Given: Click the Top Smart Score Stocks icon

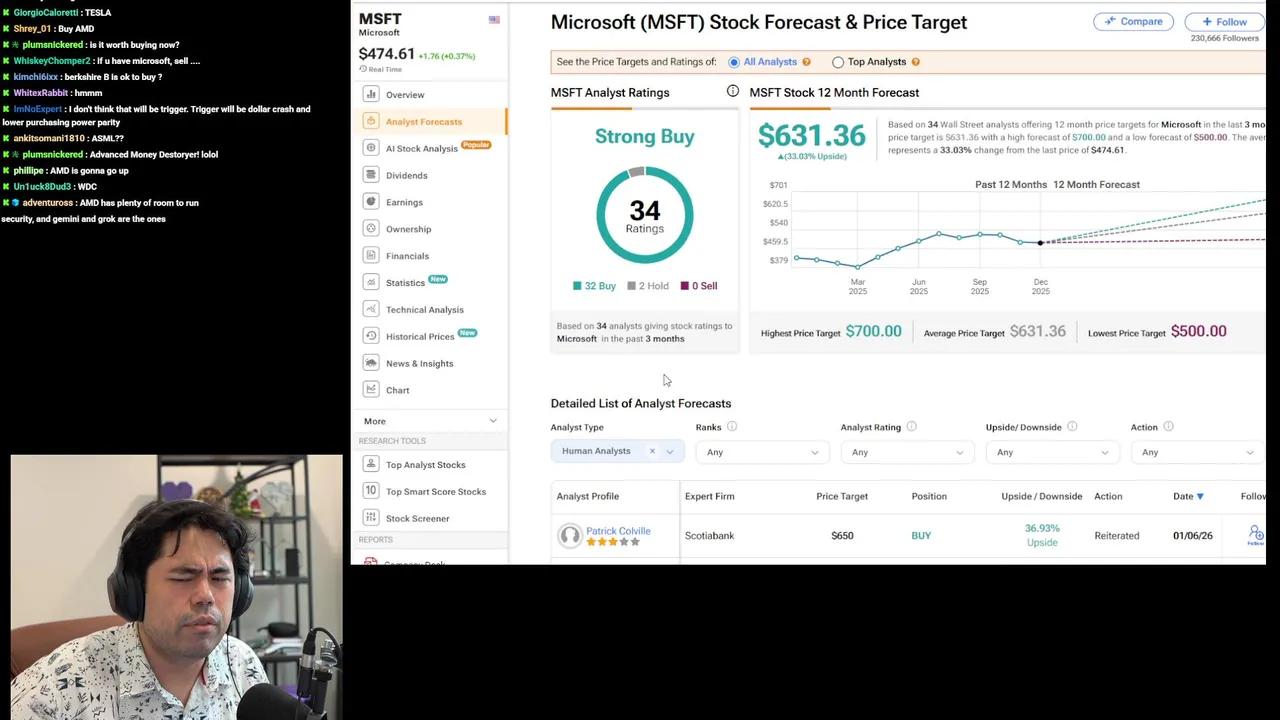Looking at the screenshot, I should click(x=371, y=491).
